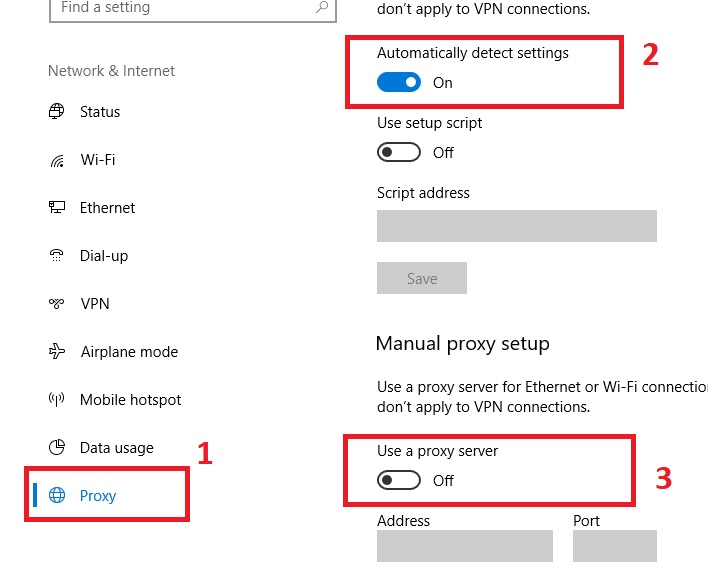The width and height of the screenshot is (708, 582).
Task: Turn off Automatically detect settings
Action: pos(399,83)
